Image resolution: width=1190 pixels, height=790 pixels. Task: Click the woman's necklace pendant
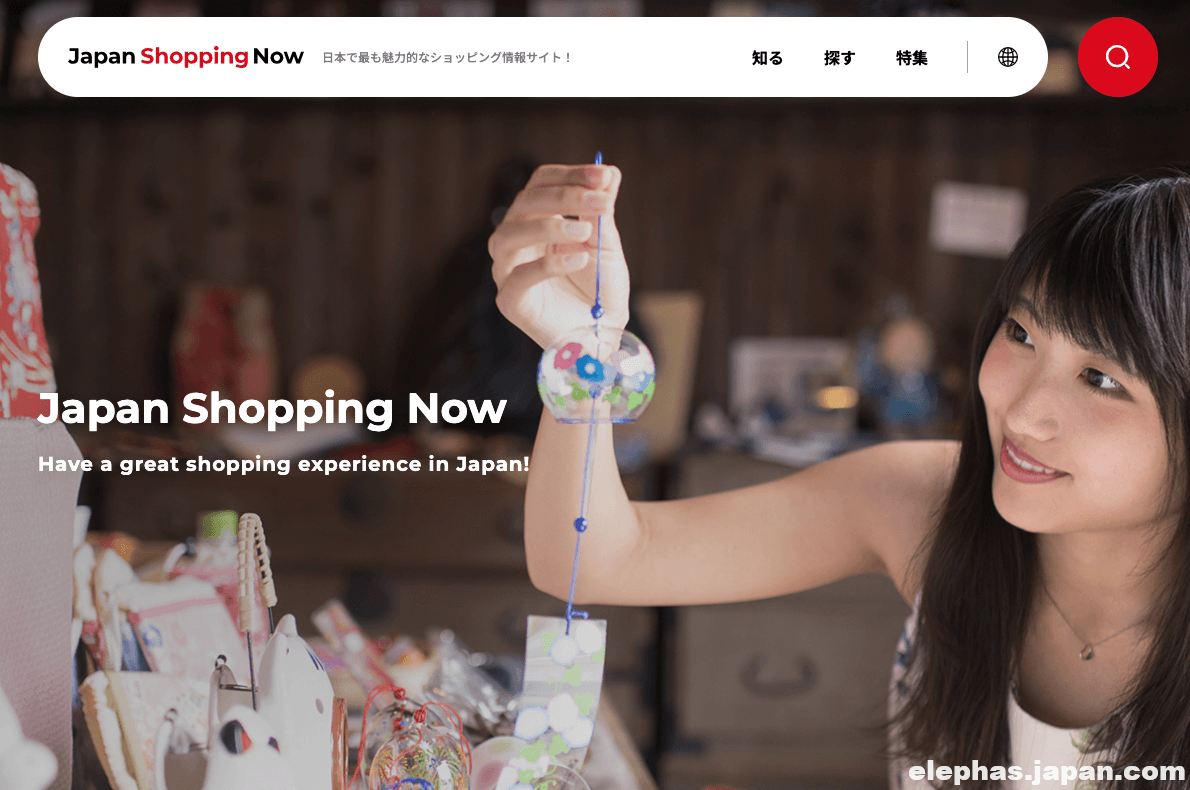[x=1088, y=651]
